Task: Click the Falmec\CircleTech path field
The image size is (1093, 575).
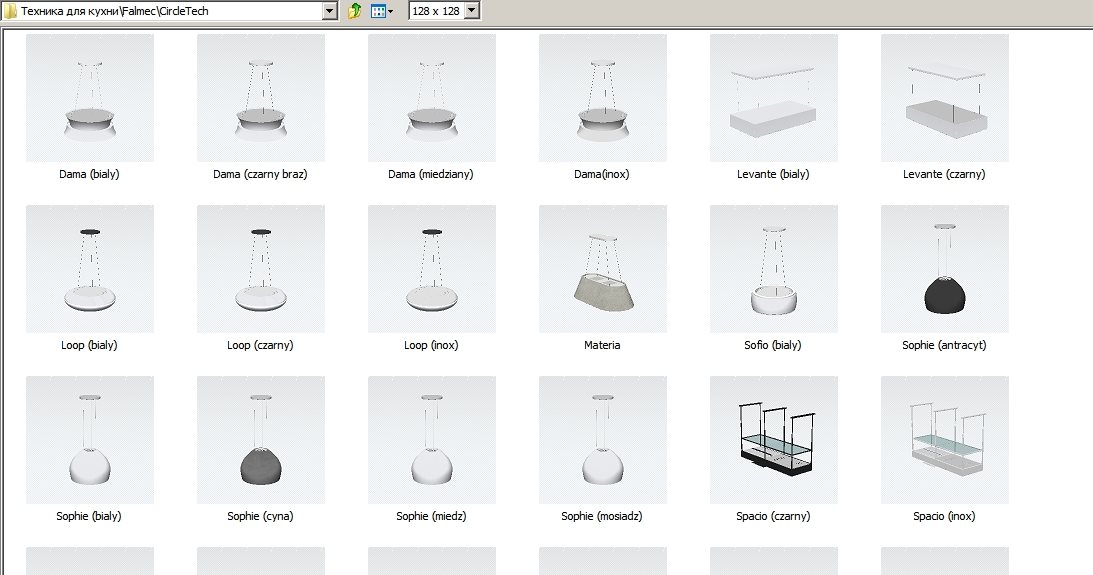Action: tap(170, 10)
